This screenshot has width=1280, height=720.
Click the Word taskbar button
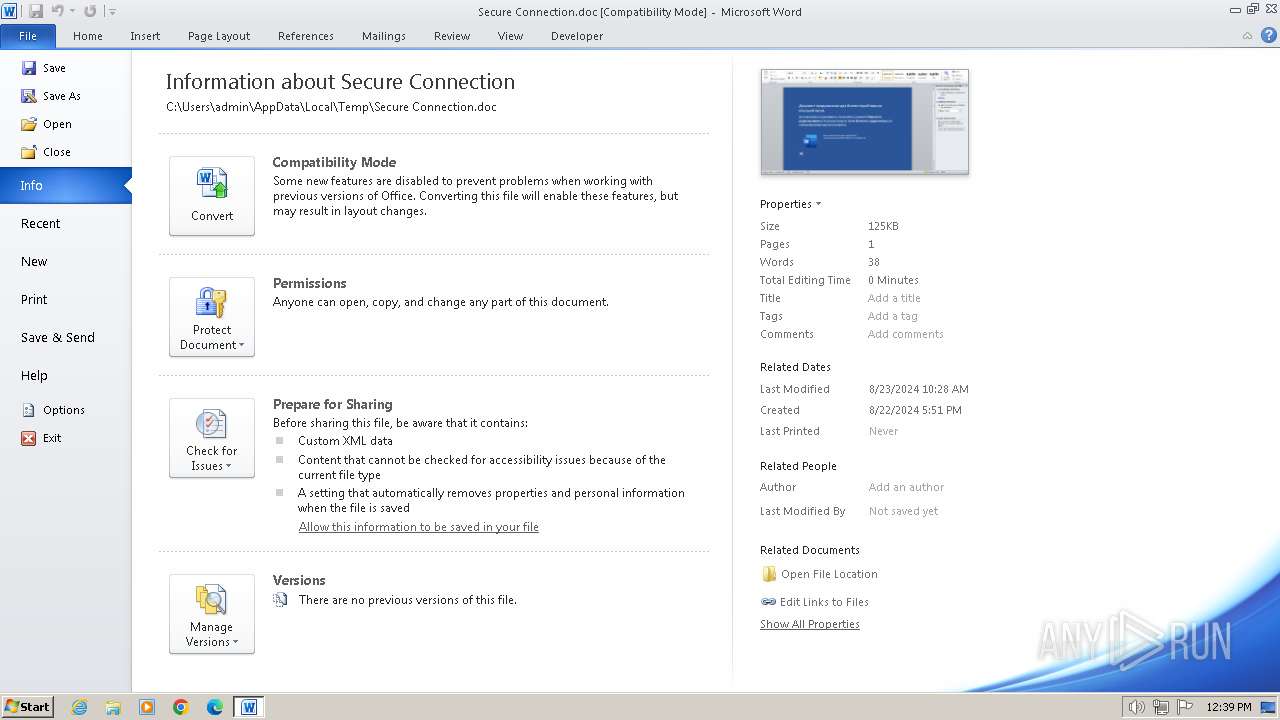pos(249,707)
